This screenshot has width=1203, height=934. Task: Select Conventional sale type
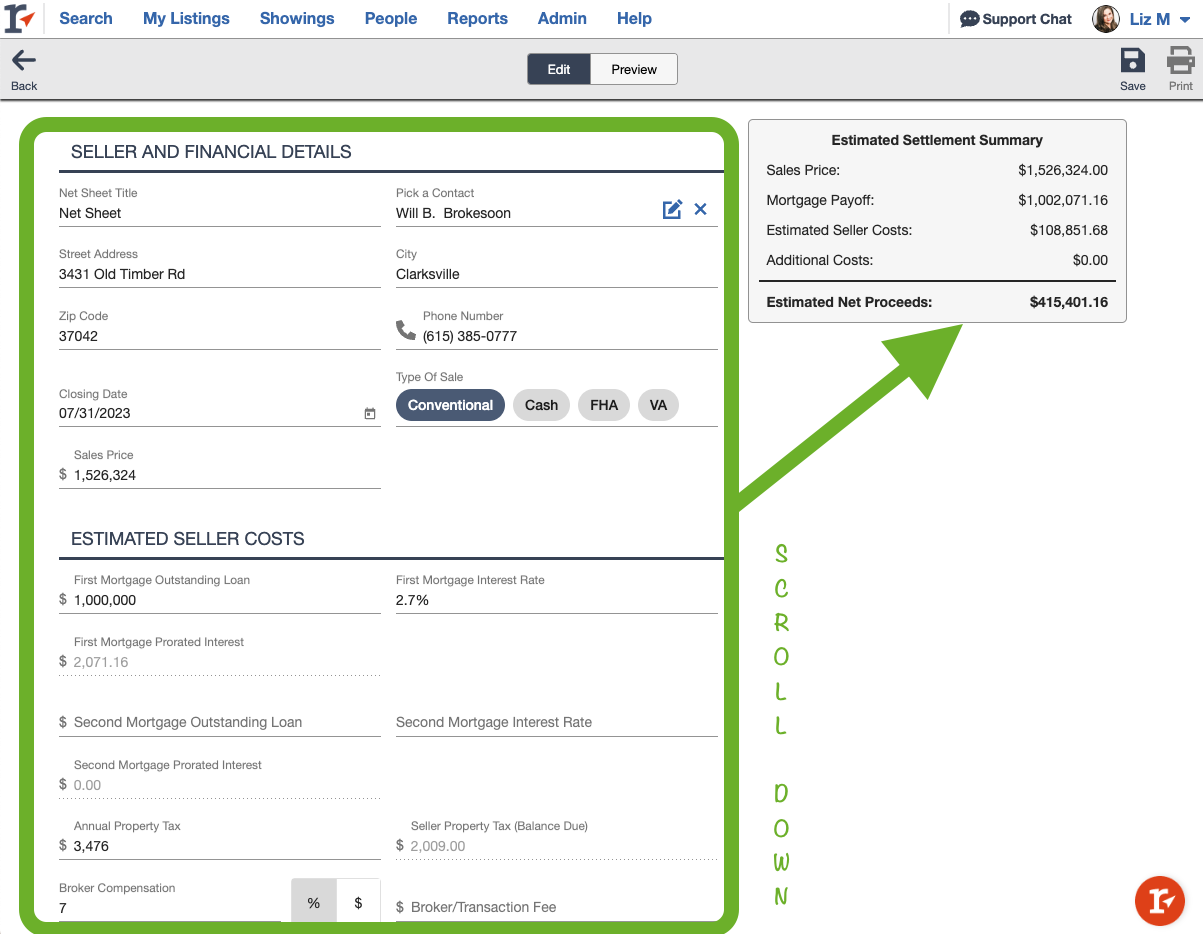click(450, 405)
